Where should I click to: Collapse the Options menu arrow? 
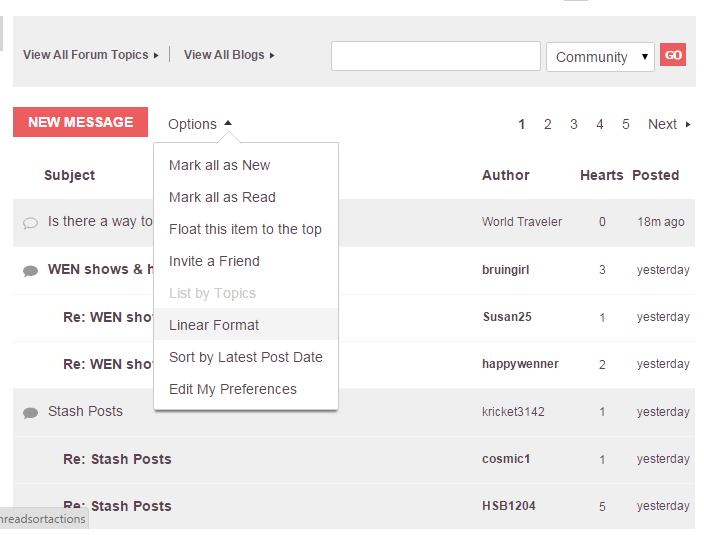click(228, 123)
